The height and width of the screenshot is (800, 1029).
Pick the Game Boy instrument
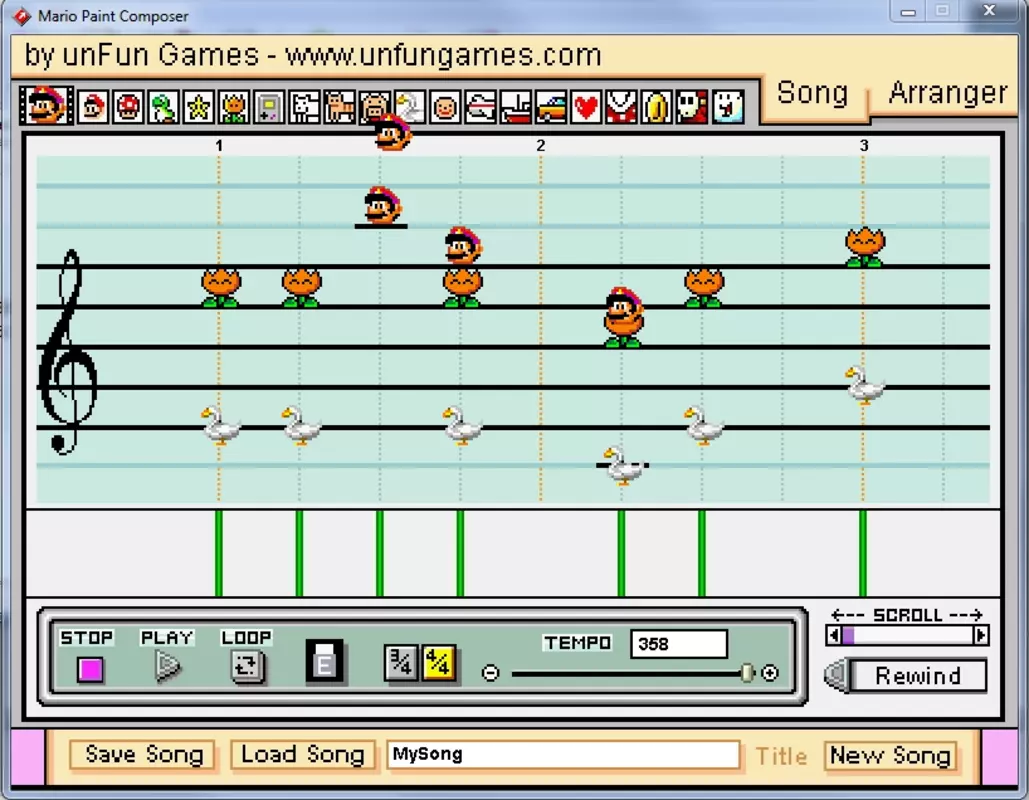click(x=270, y=107)
